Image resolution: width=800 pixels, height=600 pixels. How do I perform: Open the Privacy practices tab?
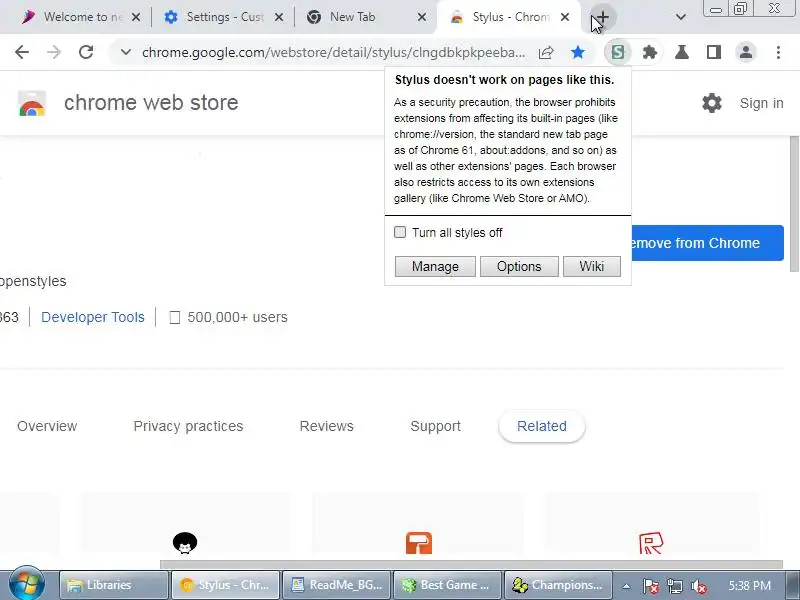(188, 426)
